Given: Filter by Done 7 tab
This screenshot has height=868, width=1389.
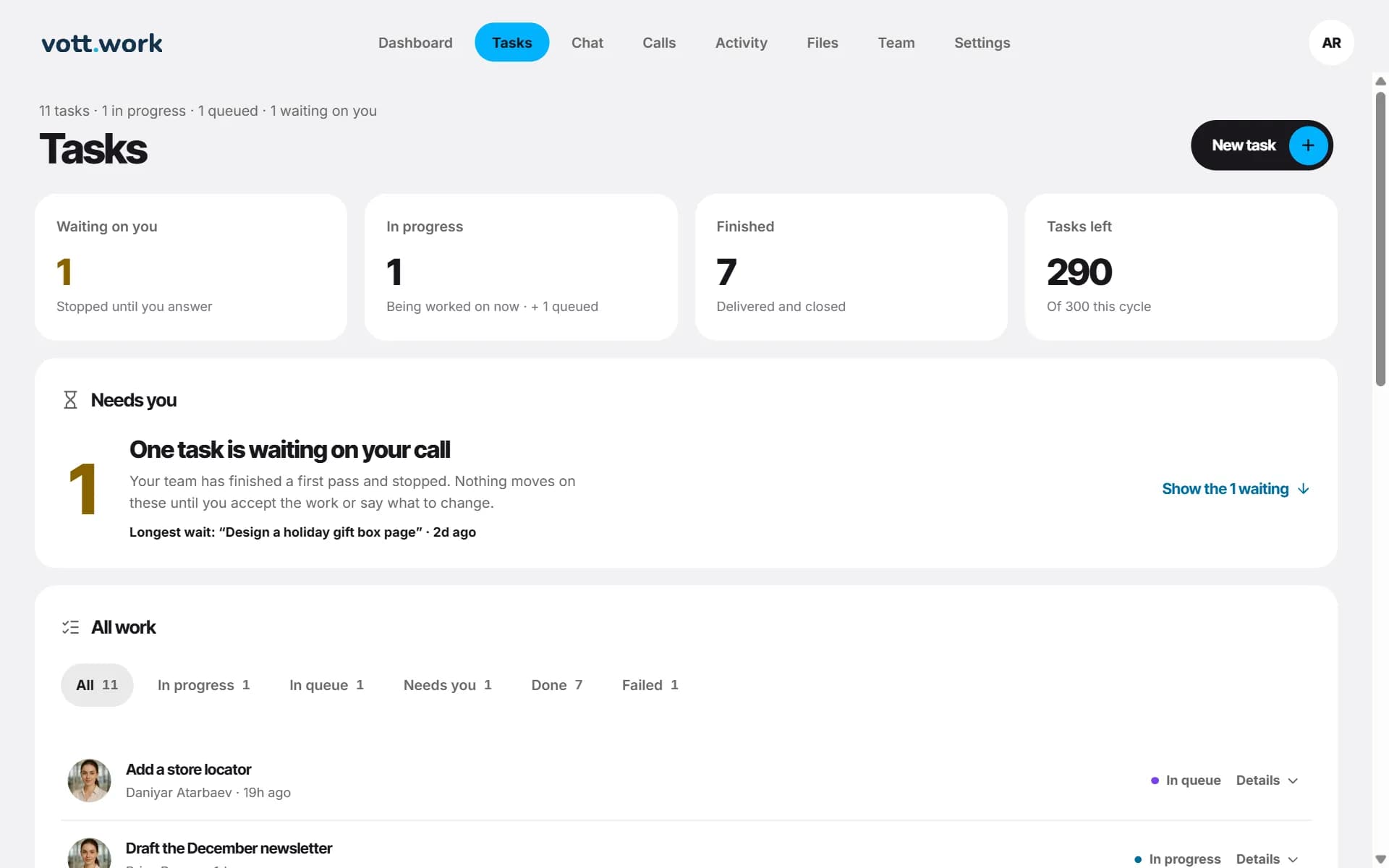Looking at the screenshot, I should (556, 685).
